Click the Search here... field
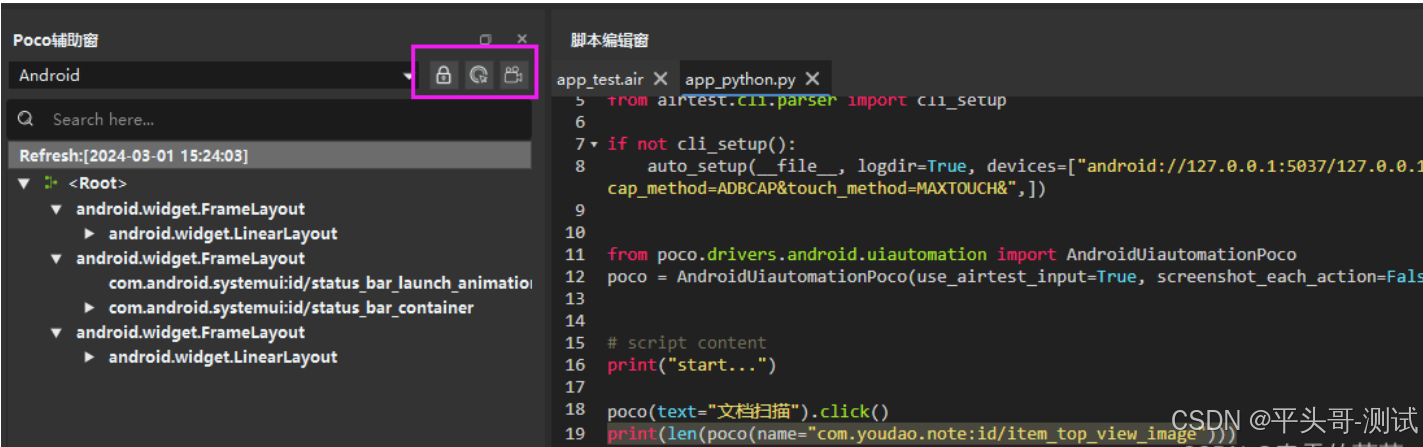1423x447 pixels. click(x=269, y=119)
